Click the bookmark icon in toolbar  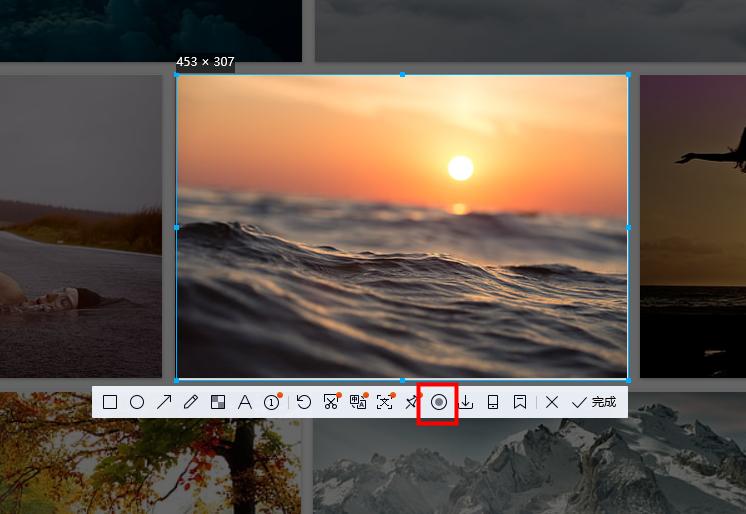[520, 402]
